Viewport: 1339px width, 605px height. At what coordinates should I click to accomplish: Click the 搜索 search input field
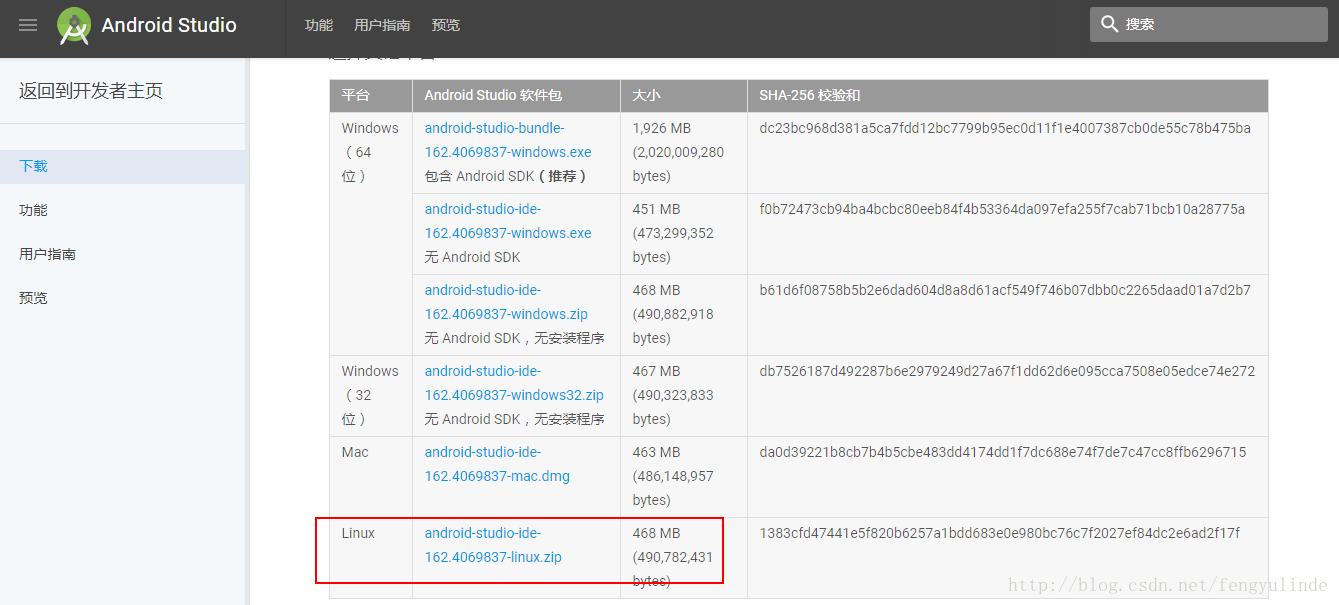point(1208,24)
